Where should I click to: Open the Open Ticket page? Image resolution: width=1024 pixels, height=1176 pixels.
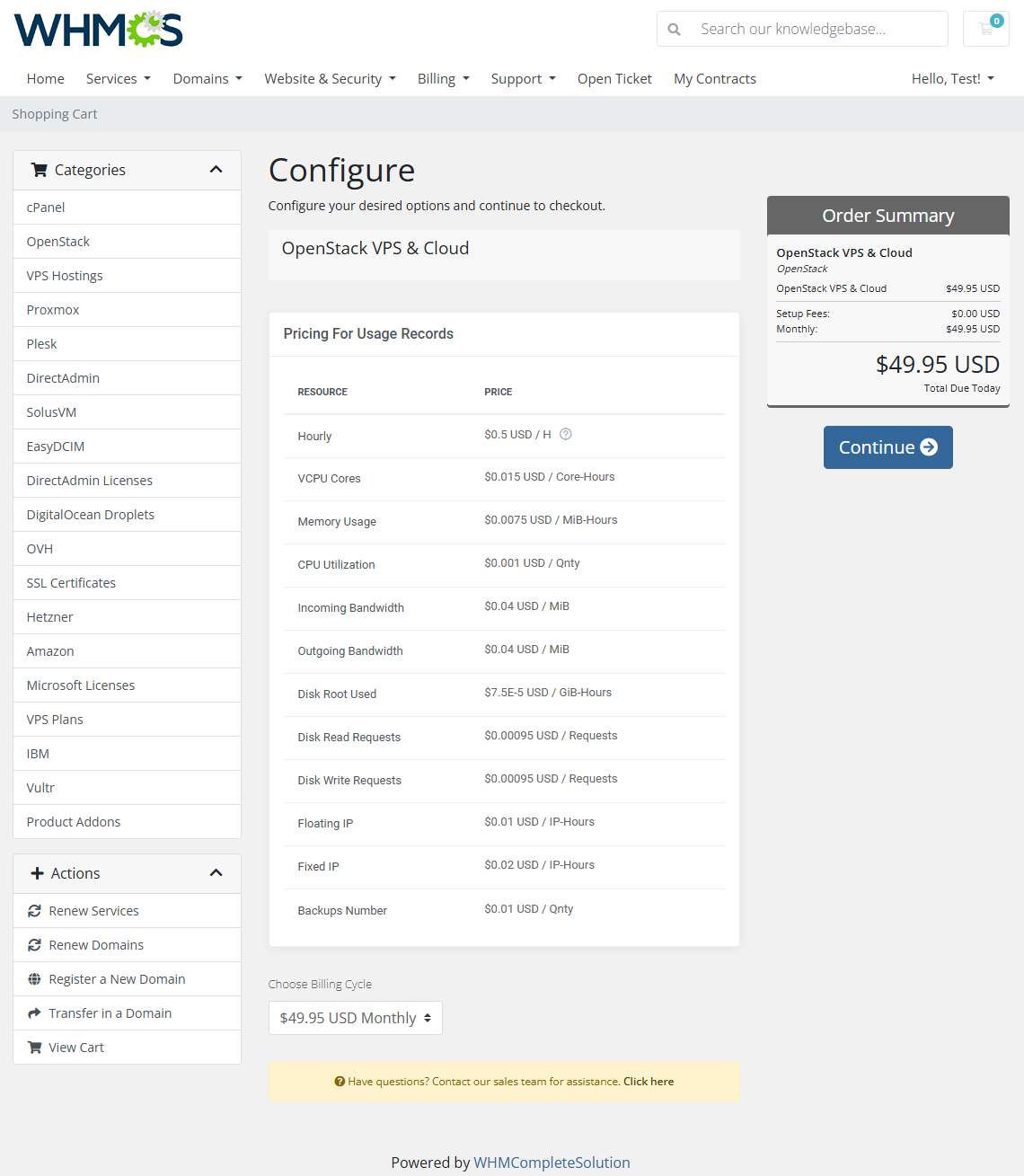pyautogui.click(x=614, y=79)
